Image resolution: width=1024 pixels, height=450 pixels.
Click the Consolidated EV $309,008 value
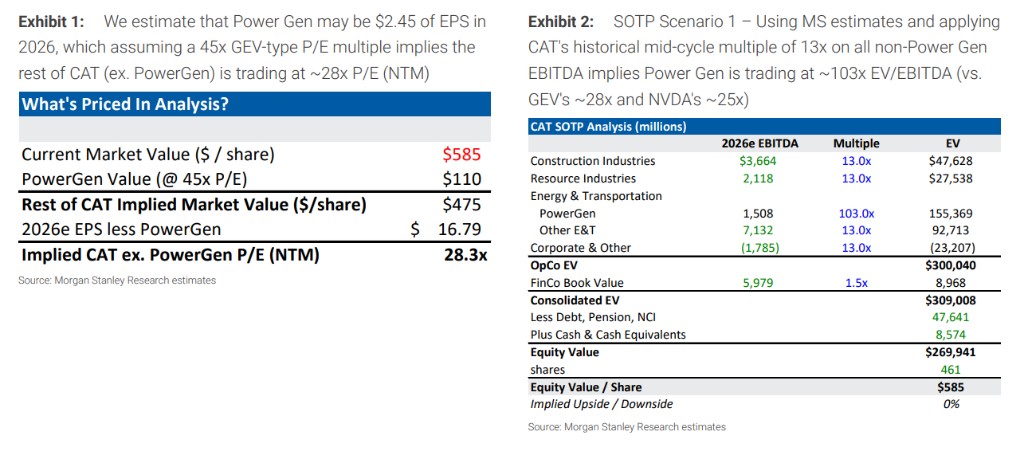[949, 300]
